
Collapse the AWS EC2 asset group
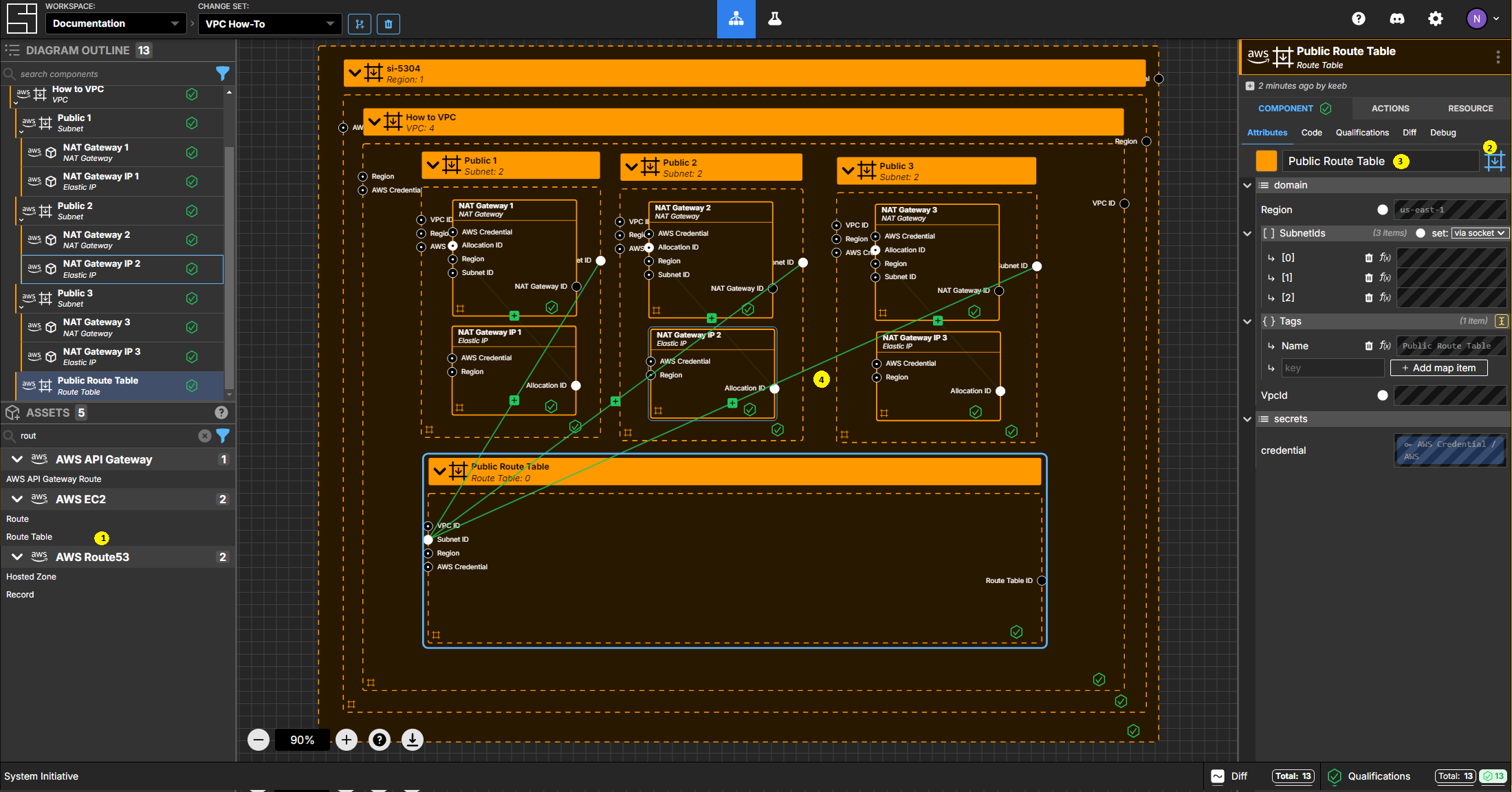[17, 499]
